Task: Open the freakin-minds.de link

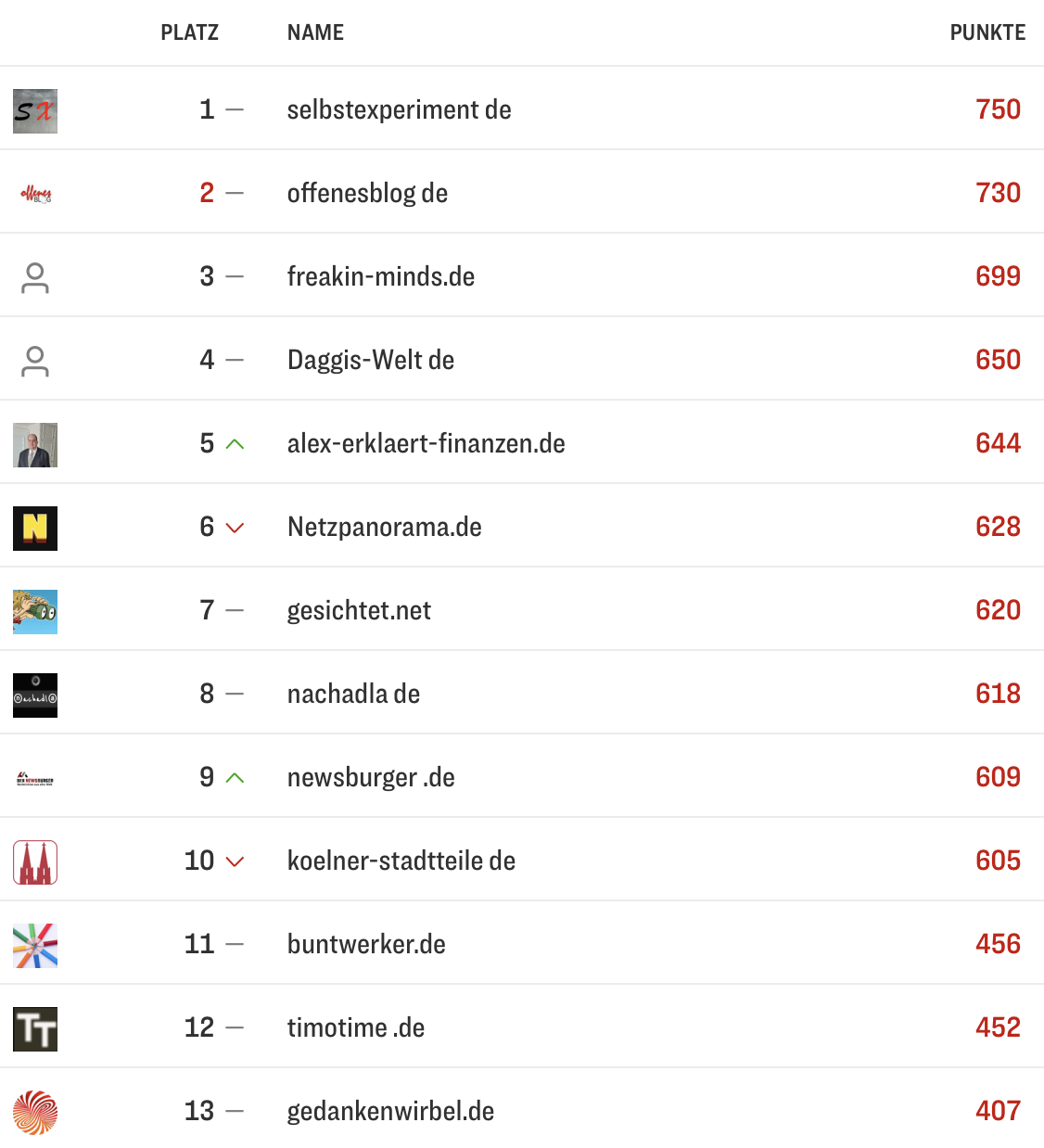Action: click(380, 276)
